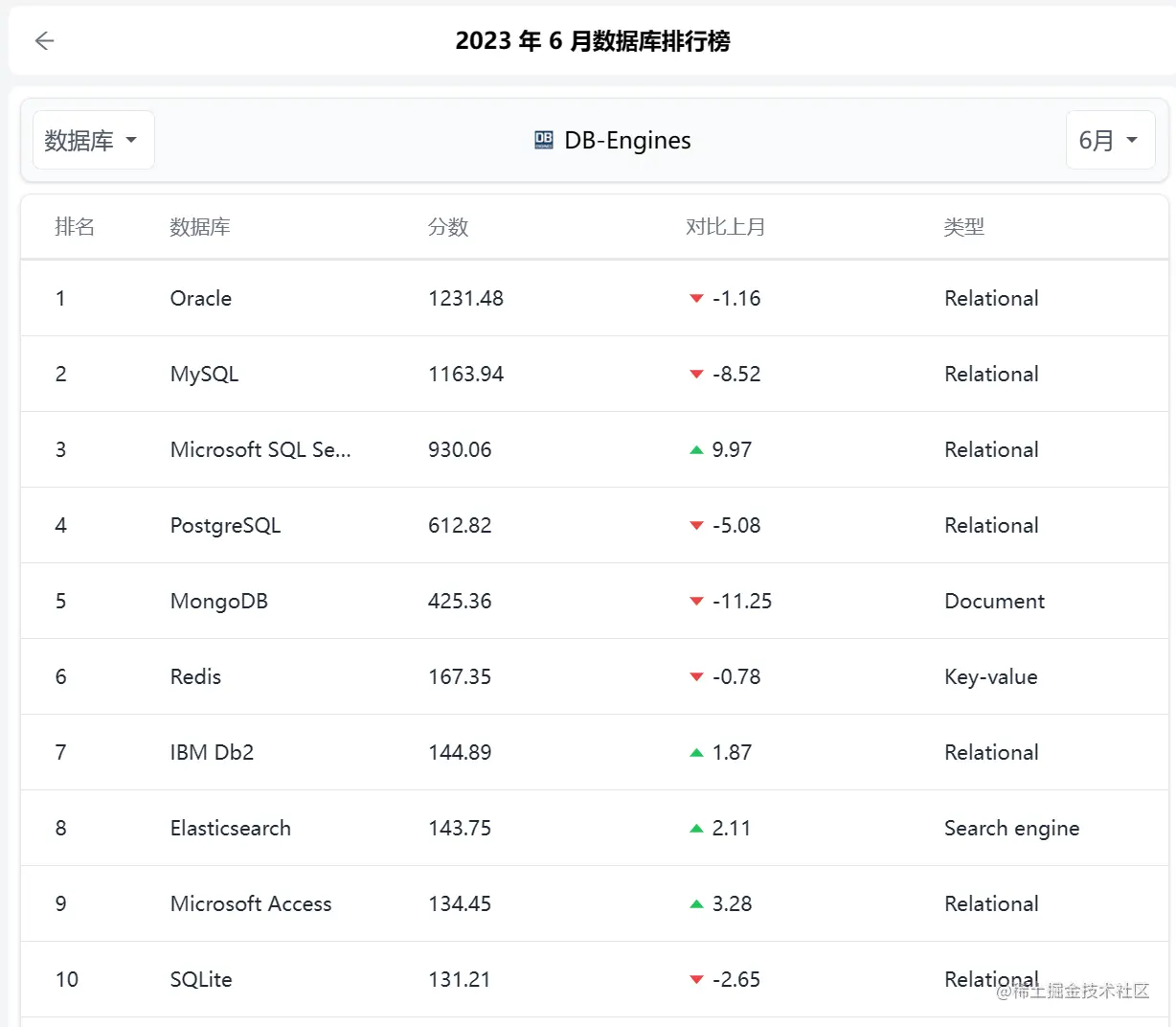Click the DB-Engines title text
Viewport: 1176px width, 1027px height.
click(x=627, y=140)
